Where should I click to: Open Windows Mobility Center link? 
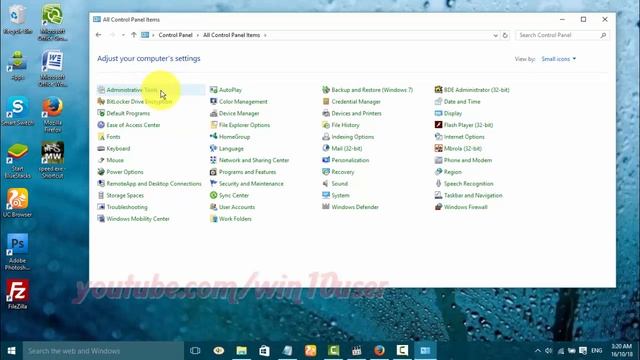tap(138, 219)
